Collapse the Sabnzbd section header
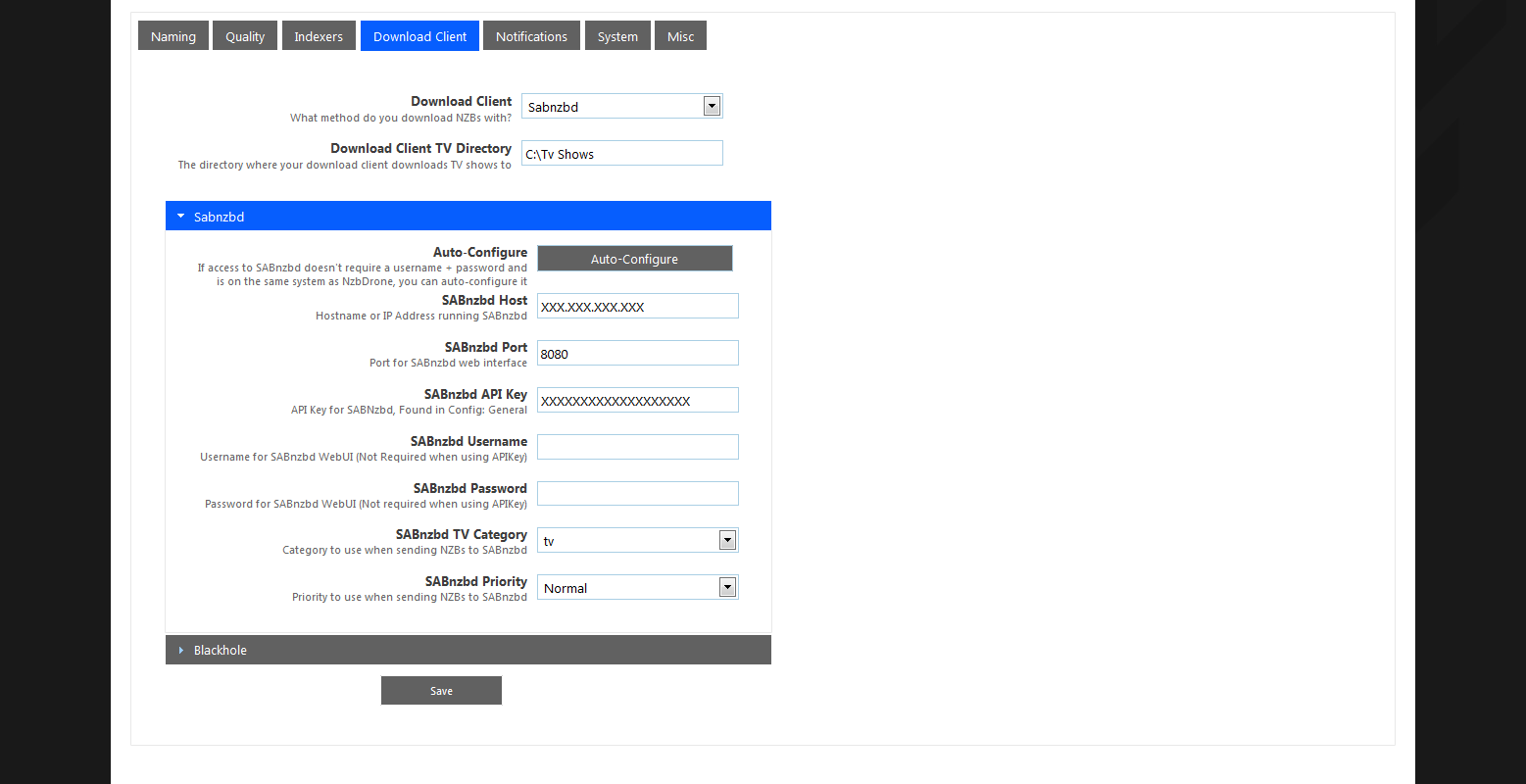 pos(468,216)
